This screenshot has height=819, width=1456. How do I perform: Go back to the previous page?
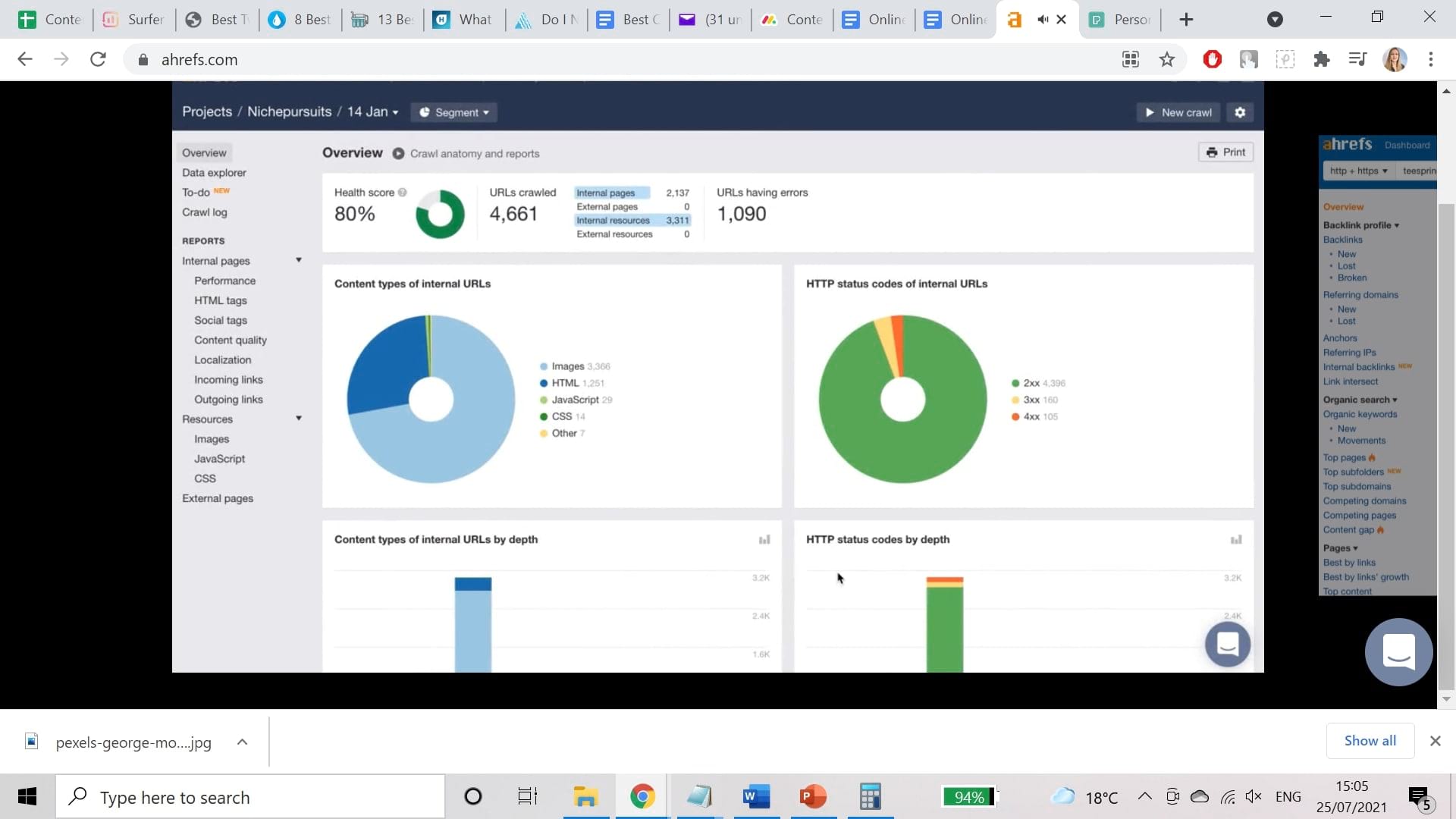pyautogui.click(x=25, y=59)
